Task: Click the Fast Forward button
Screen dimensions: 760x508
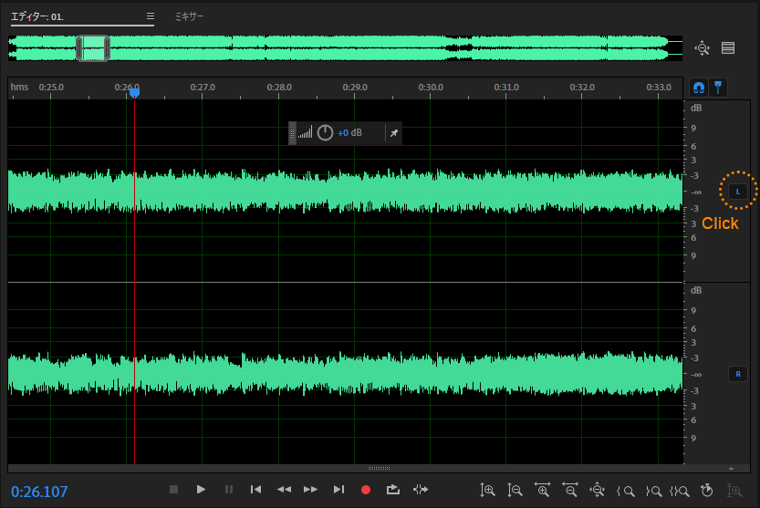Action: (311, 490)
